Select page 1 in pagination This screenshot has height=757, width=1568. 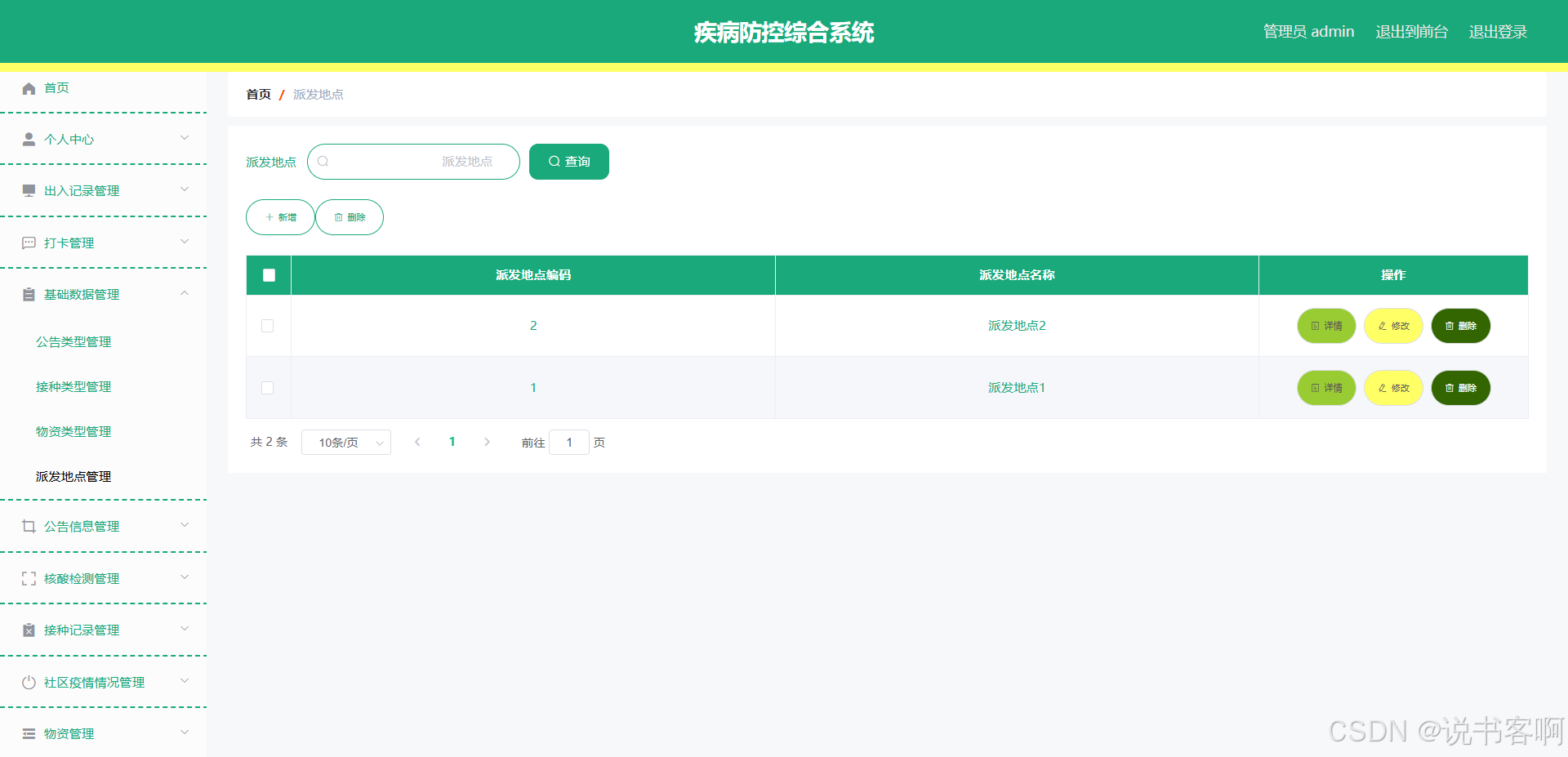452,442
